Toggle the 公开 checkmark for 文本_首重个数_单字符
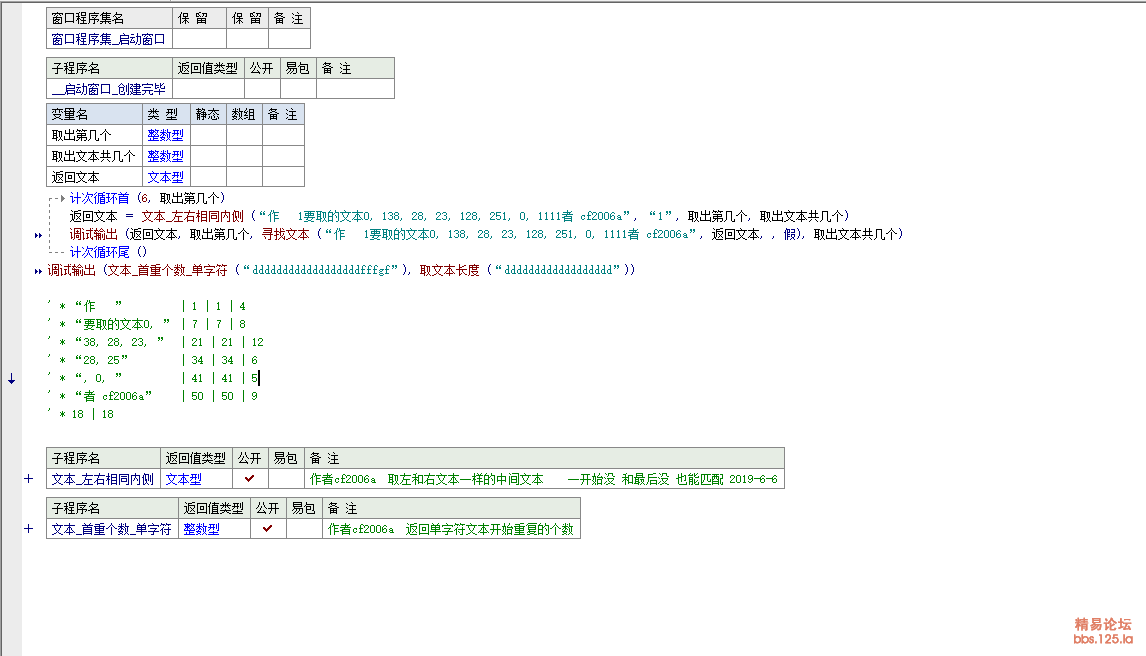This screenshot has height=656, width=1146. tap(267, 529)
